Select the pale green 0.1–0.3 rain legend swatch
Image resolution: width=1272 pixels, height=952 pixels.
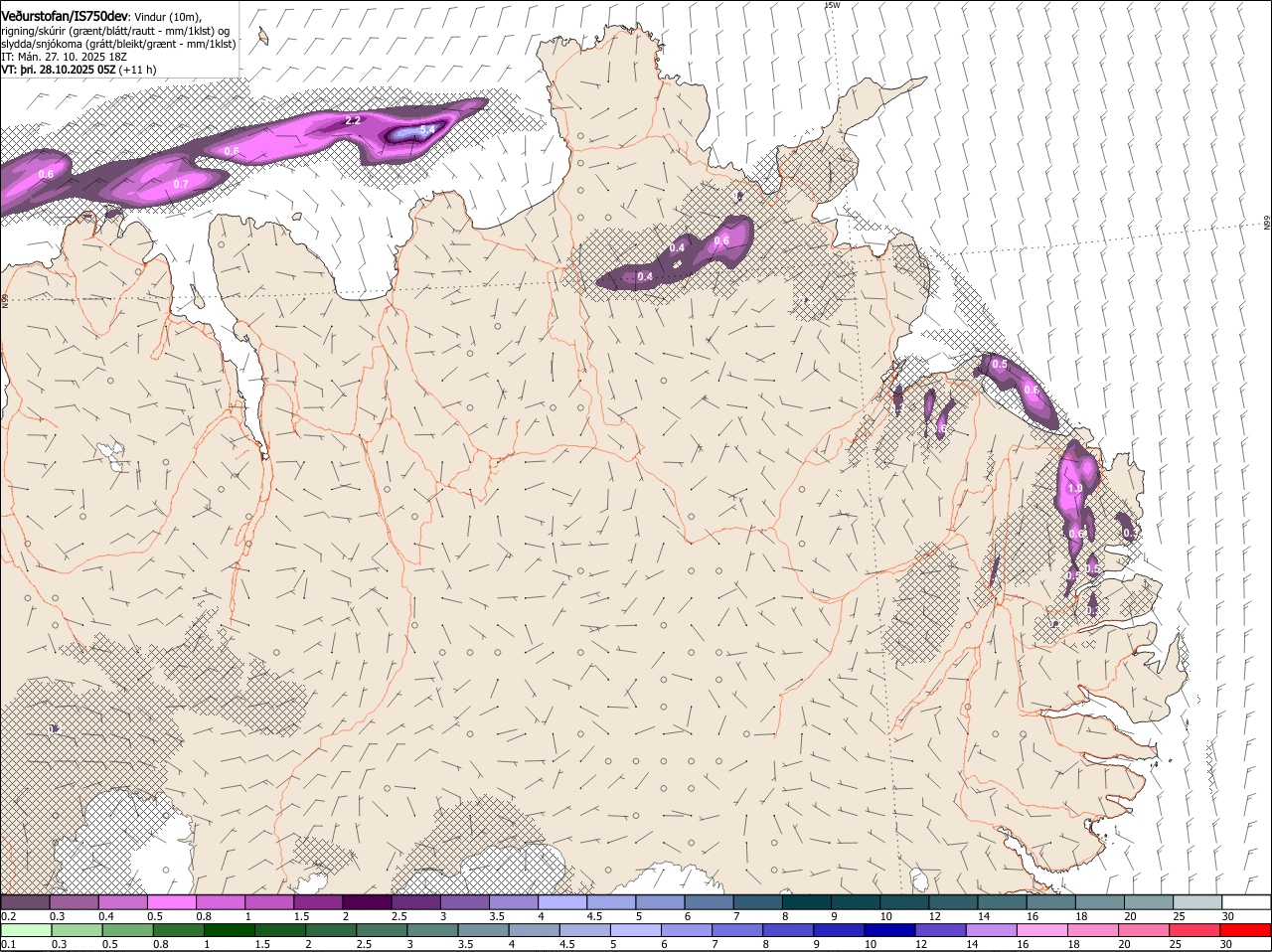pos(26,930)
